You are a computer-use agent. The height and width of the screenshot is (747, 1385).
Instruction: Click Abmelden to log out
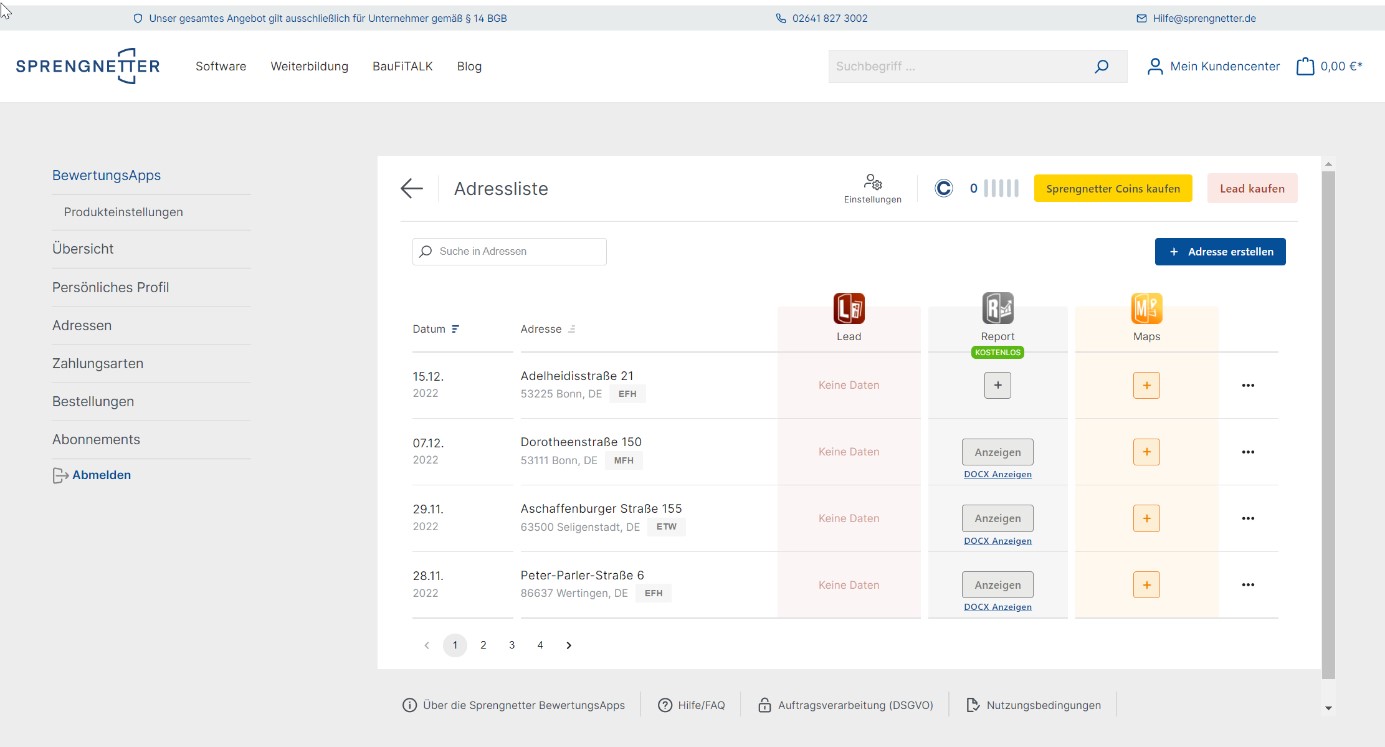pyautogui.click(x=92, y=475)
